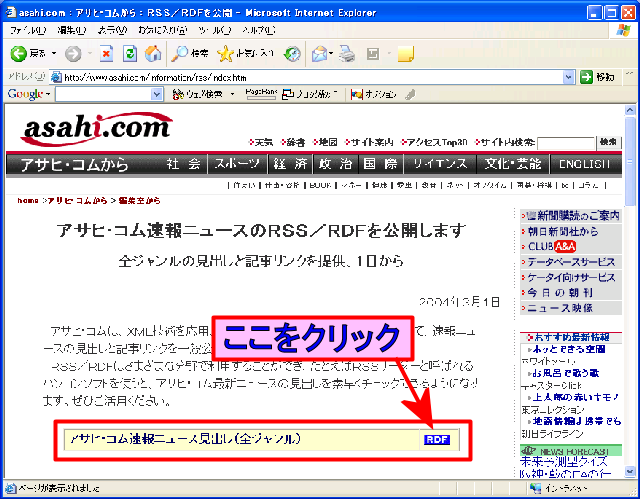Viewport: 640px width, 499px height.
Task: Click the site search 検索 button
Action: [608, 142]
